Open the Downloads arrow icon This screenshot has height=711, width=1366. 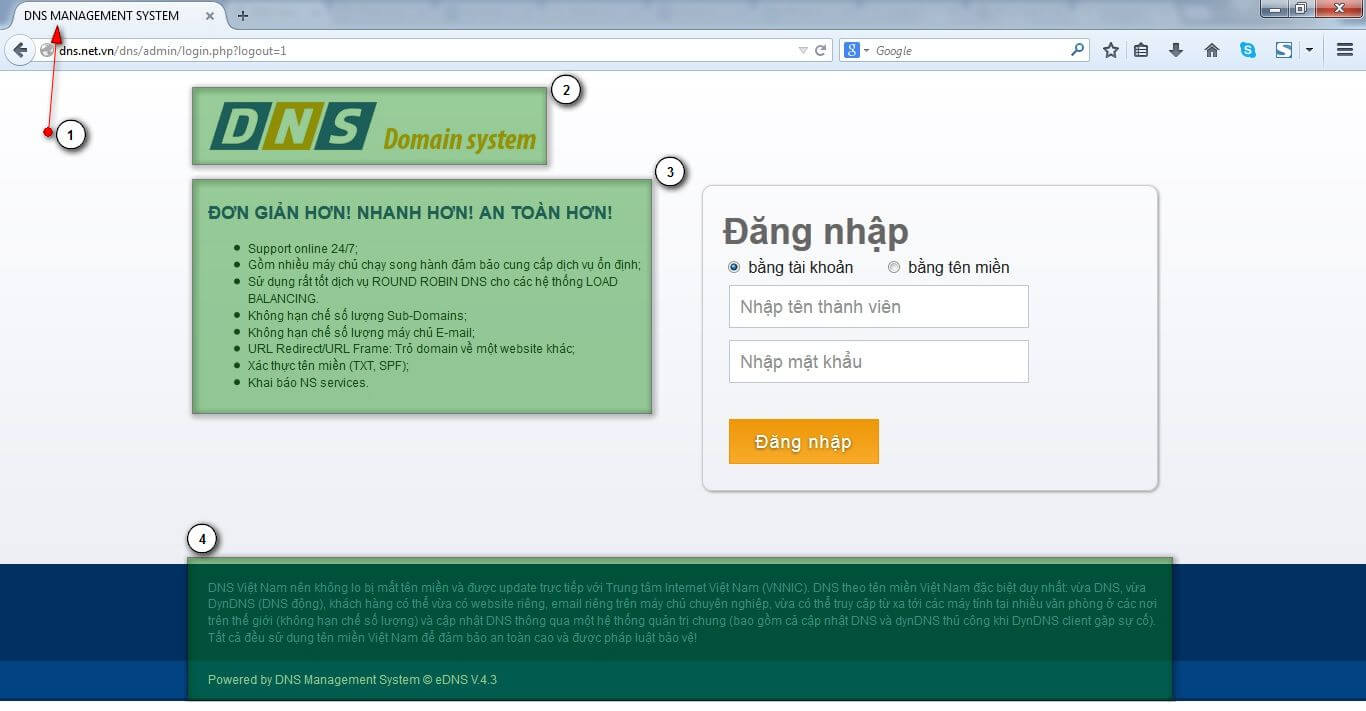1176,50
